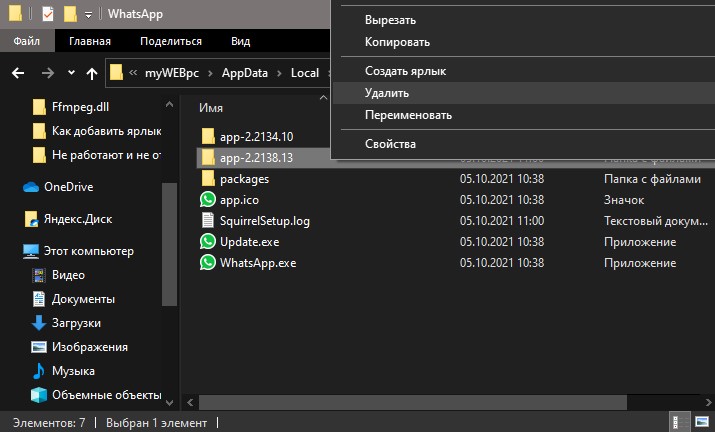The image size is (715, 432).
Task: Click the Загрузки blue arrow icon
Action: point(39,323)
